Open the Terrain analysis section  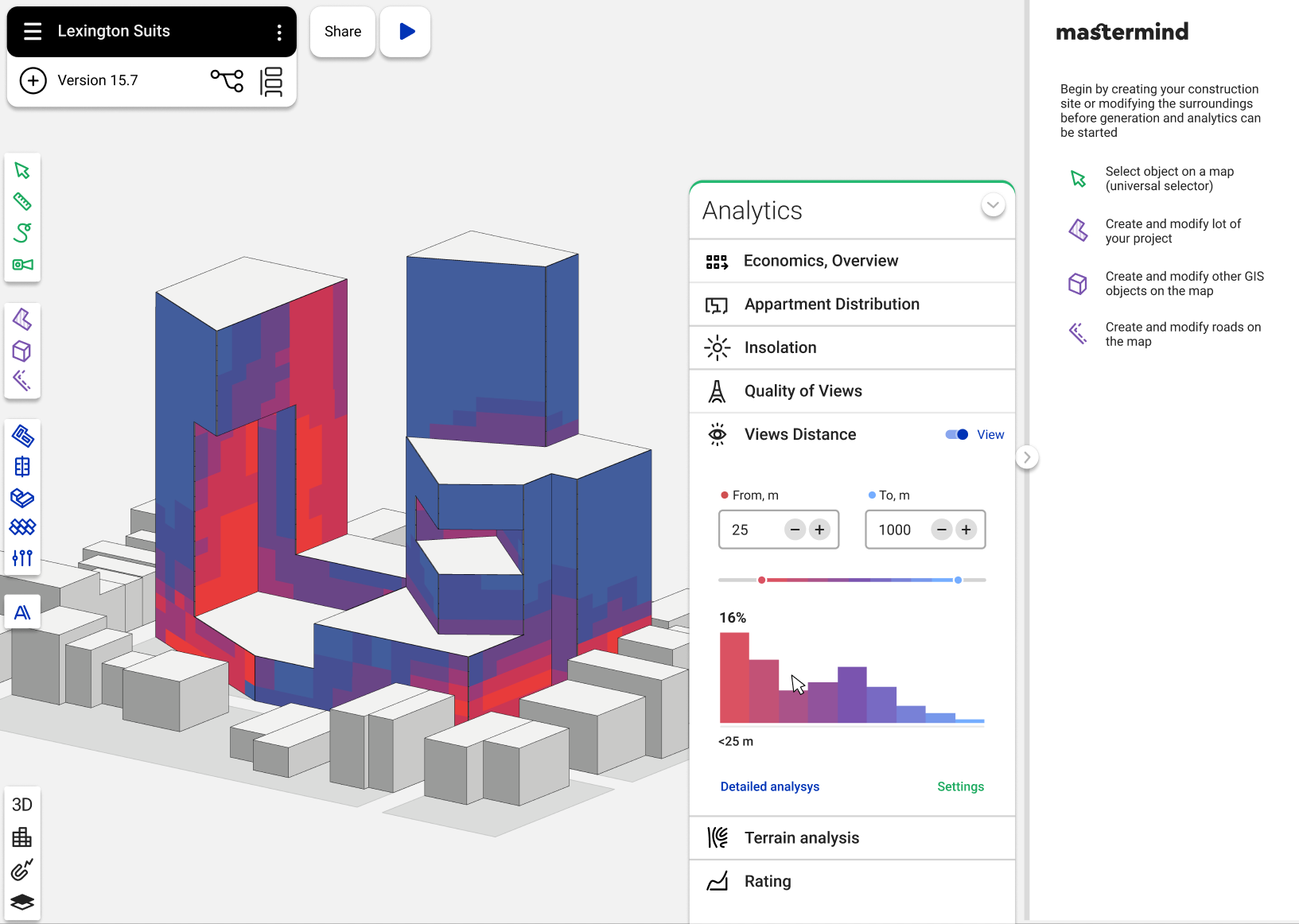point(801,838)
